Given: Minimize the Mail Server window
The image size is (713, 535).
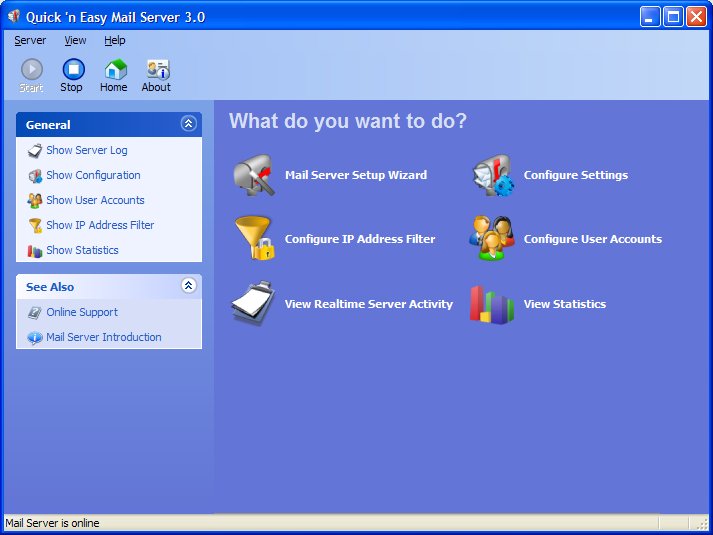Looking at the screenshot, I should pyautogui.click(x=650, y=17).
